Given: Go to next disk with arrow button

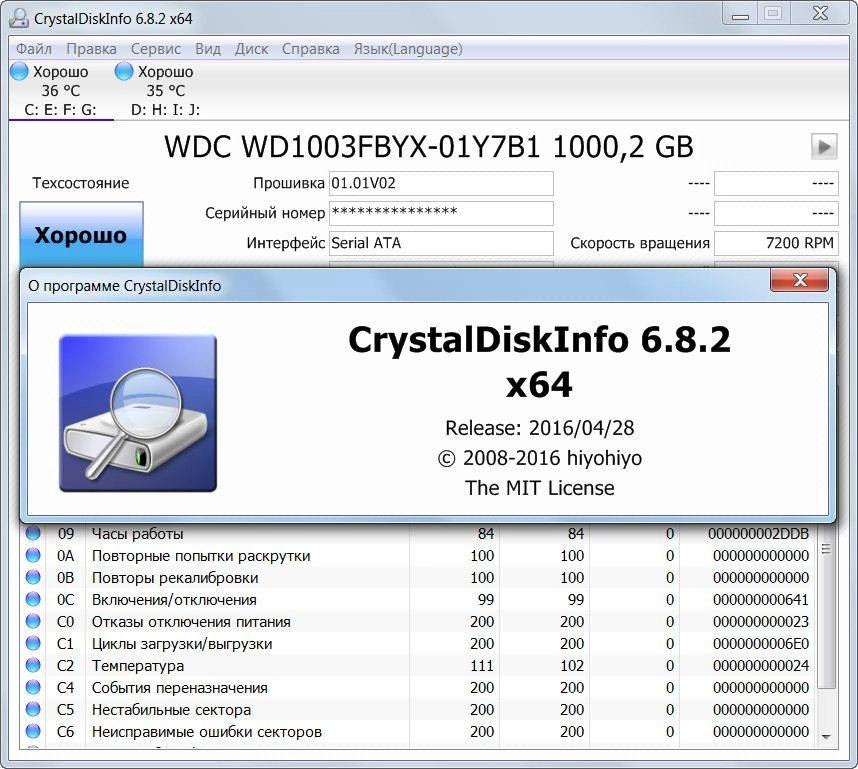Looking at the screenshot, I should tap(824, 146).
